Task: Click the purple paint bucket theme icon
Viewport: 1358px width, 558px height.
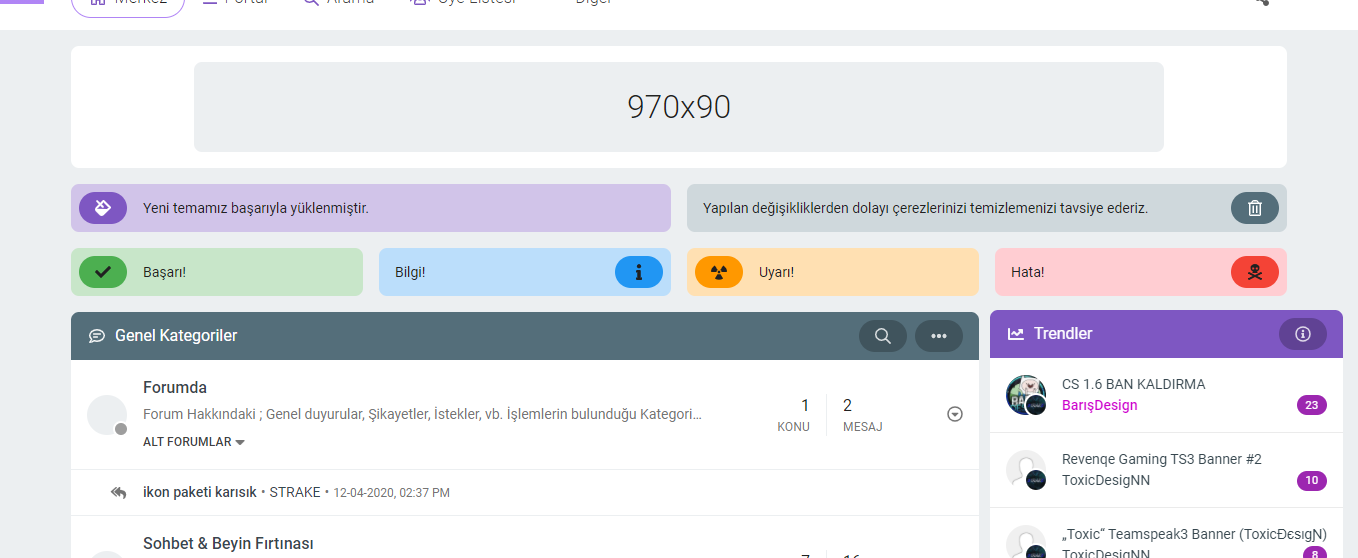Action: coord(103,208)
